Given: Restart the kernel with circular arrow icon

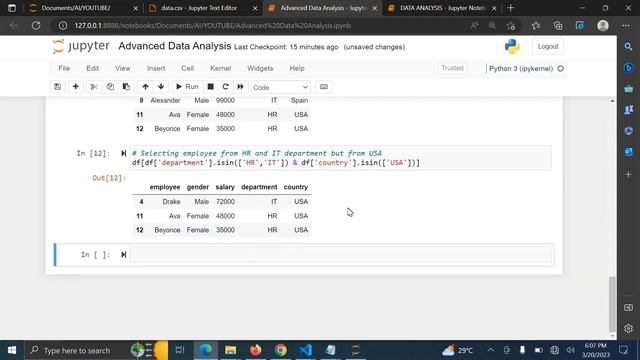Looking at the screenshot, I should coord(225,87).
